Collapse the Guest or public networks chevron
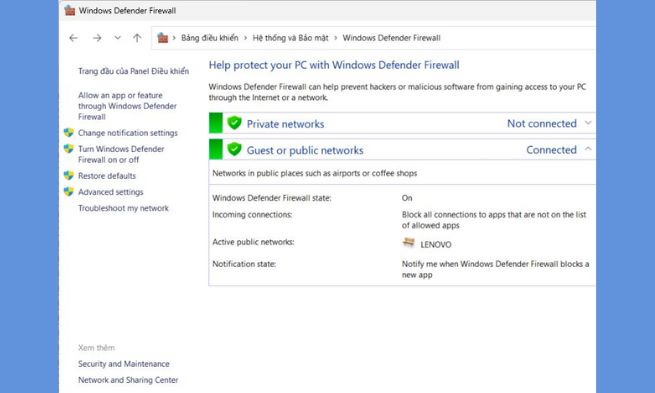Screen dimensions: 655x393 click(x=588, y=149)
